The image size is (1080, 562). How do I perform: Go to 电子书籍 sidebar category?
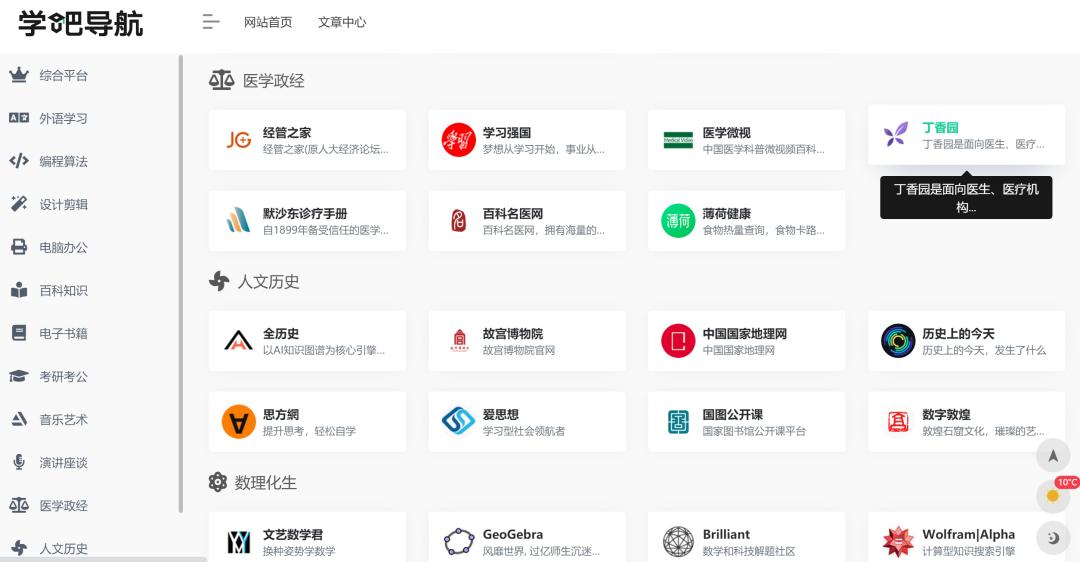click(x=63, y=333)
